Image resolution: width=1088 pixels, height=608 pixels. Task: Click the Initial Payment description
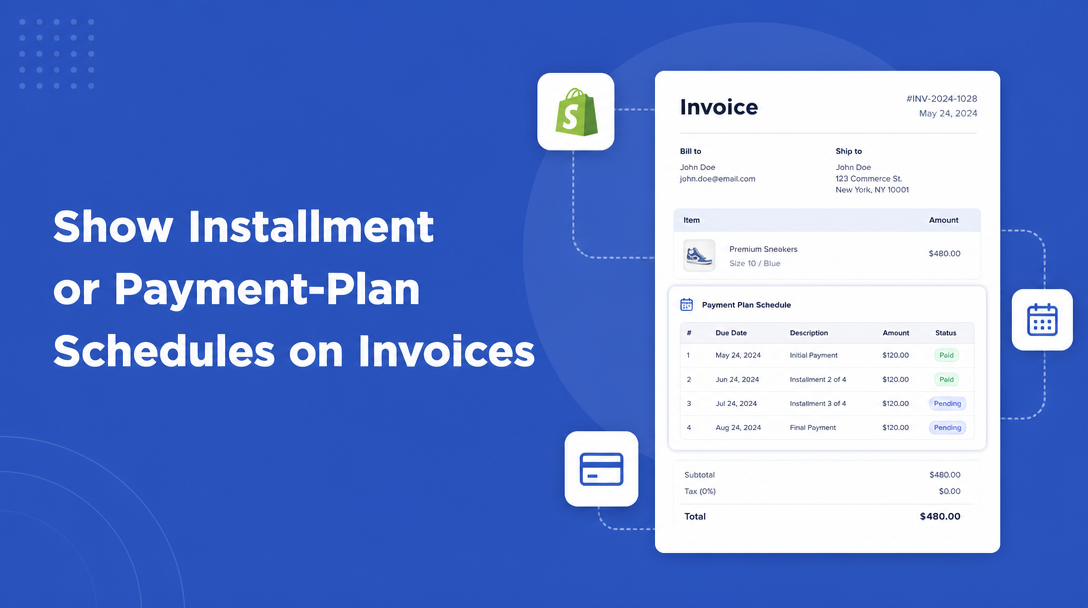(813, 355)
